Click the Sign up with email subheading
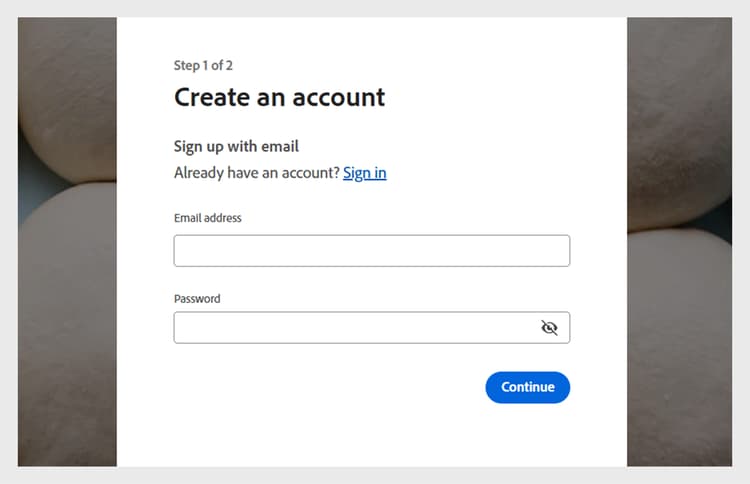The height and width of the screenshot is (484, 750). point(236,147)
